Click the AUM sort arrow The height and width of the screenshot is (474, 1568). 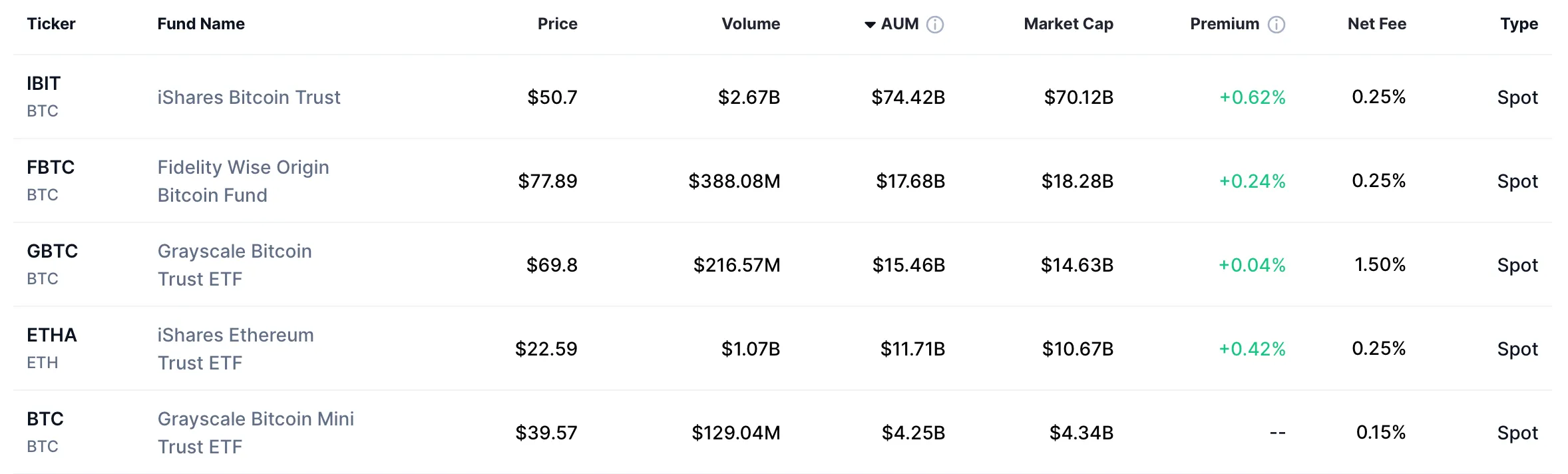click(871, 24)
